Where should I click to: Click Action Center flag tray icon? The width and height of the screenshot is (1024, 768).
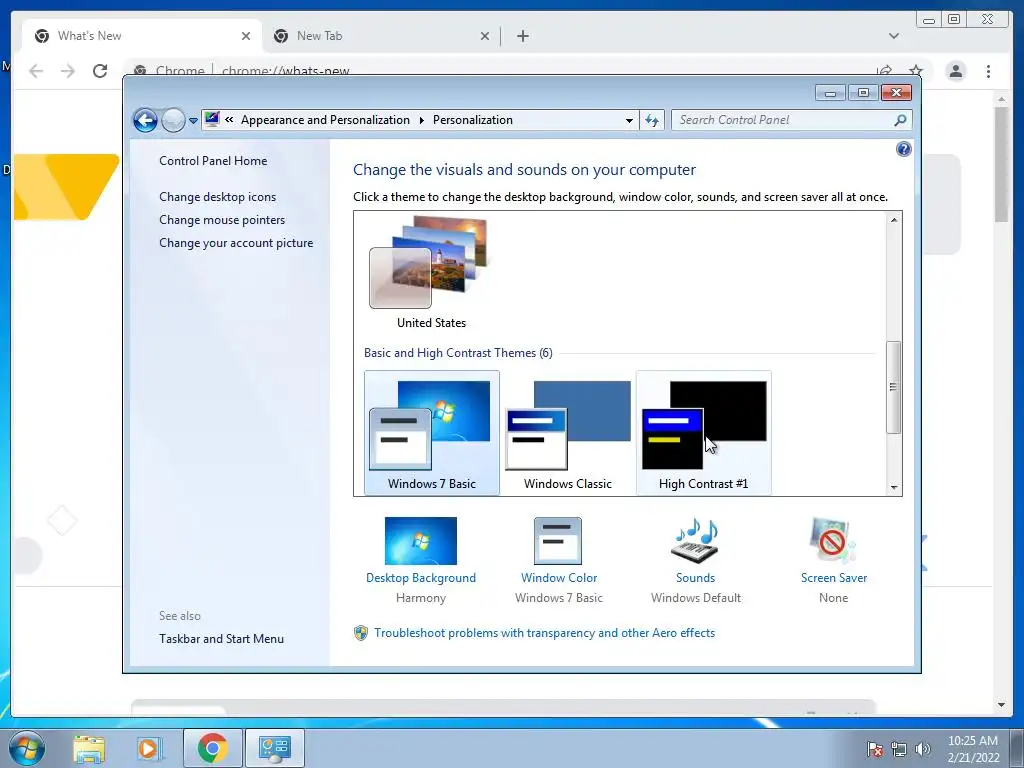point(874,749)
